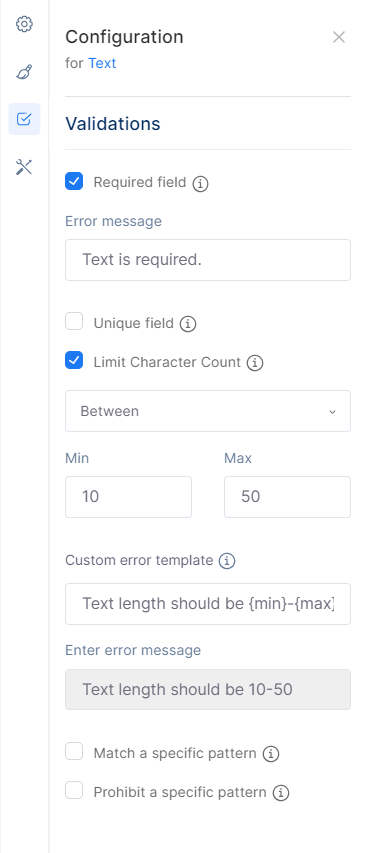Check the Match a specific pattern box

[x=74, y=751]
